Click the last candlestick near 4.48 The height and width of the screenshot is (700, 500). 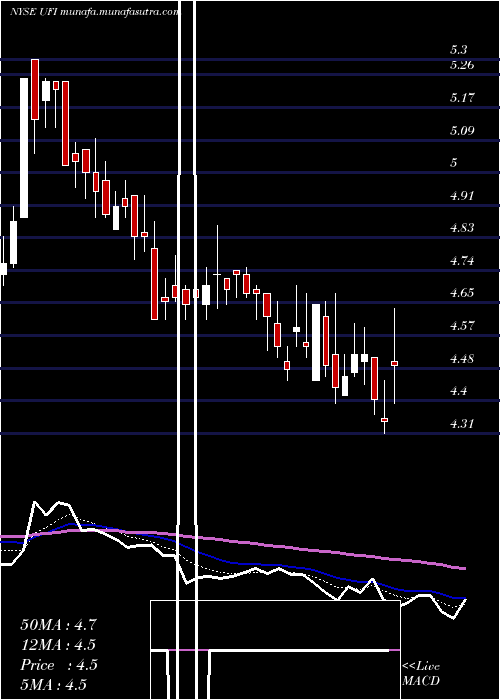395,363
